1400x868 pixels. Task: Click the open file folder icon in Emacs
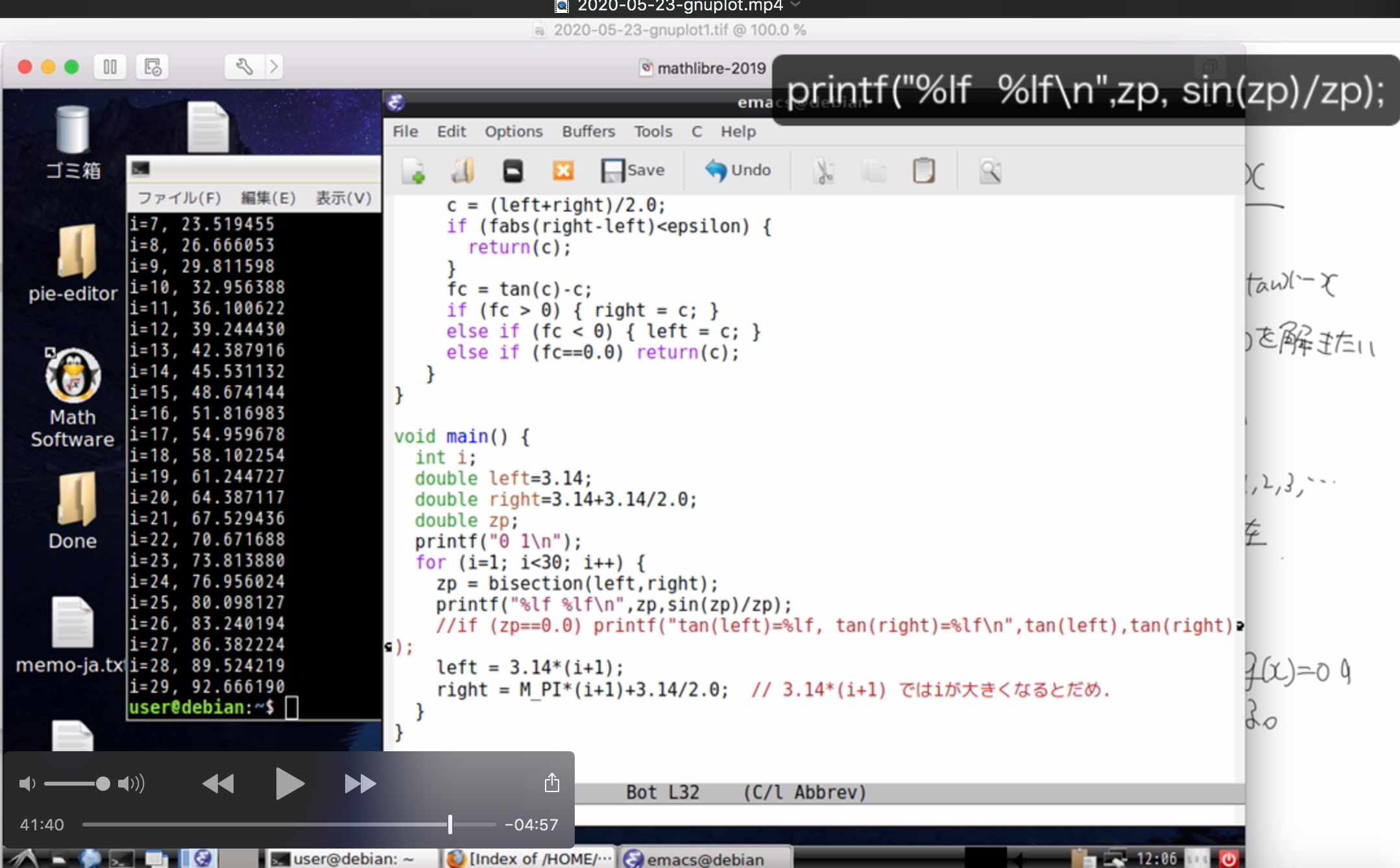(x=463, y=171)
